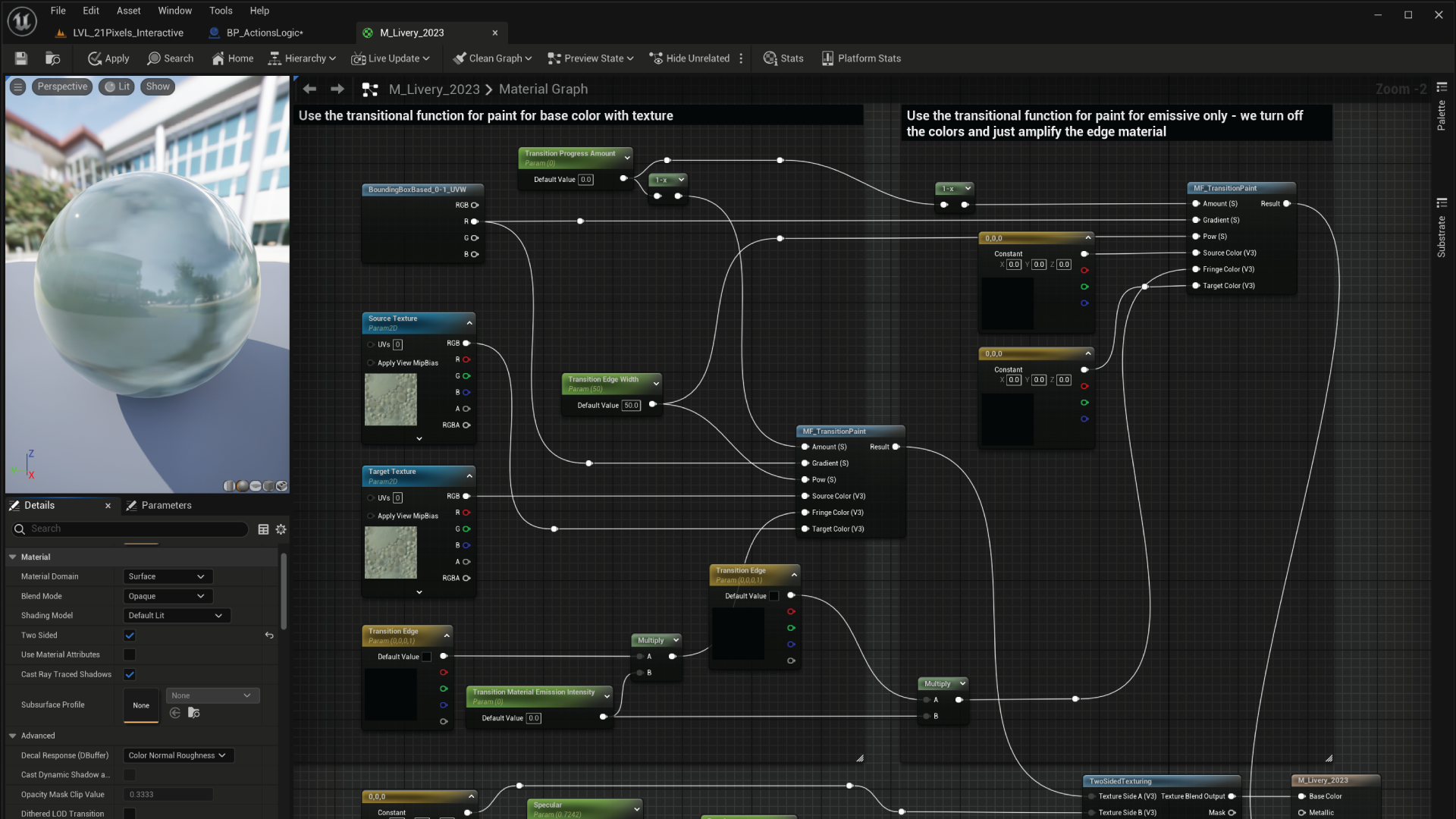
Task: Enable Use Material Attributes checkbox
Action: [130, 654]
